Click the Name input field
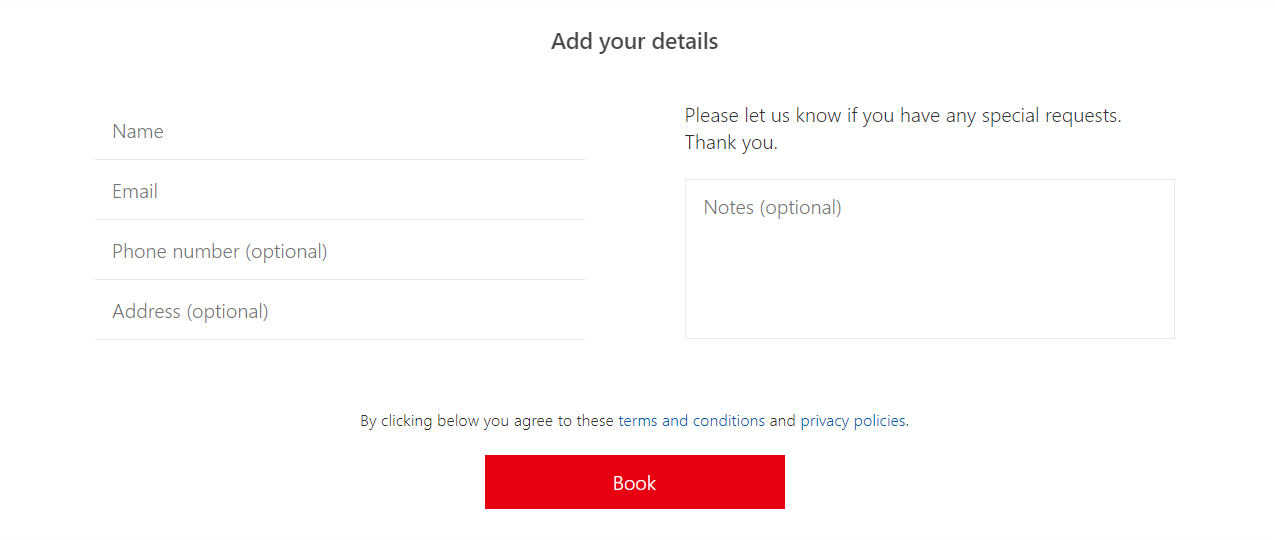This screenshot has width=1275, height=540. 340,131
